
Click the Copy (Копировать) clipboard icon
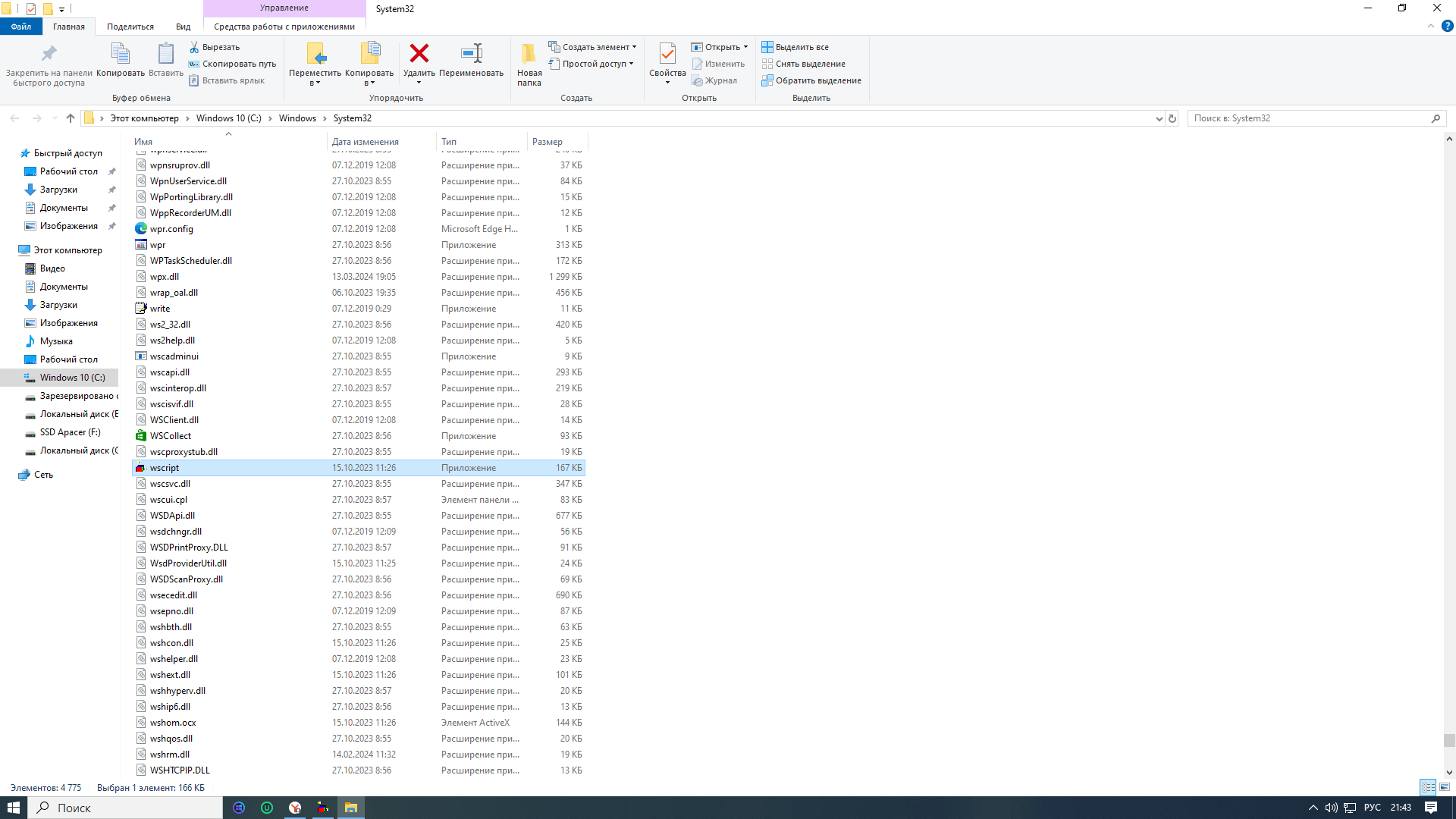[x=120, y=54]
